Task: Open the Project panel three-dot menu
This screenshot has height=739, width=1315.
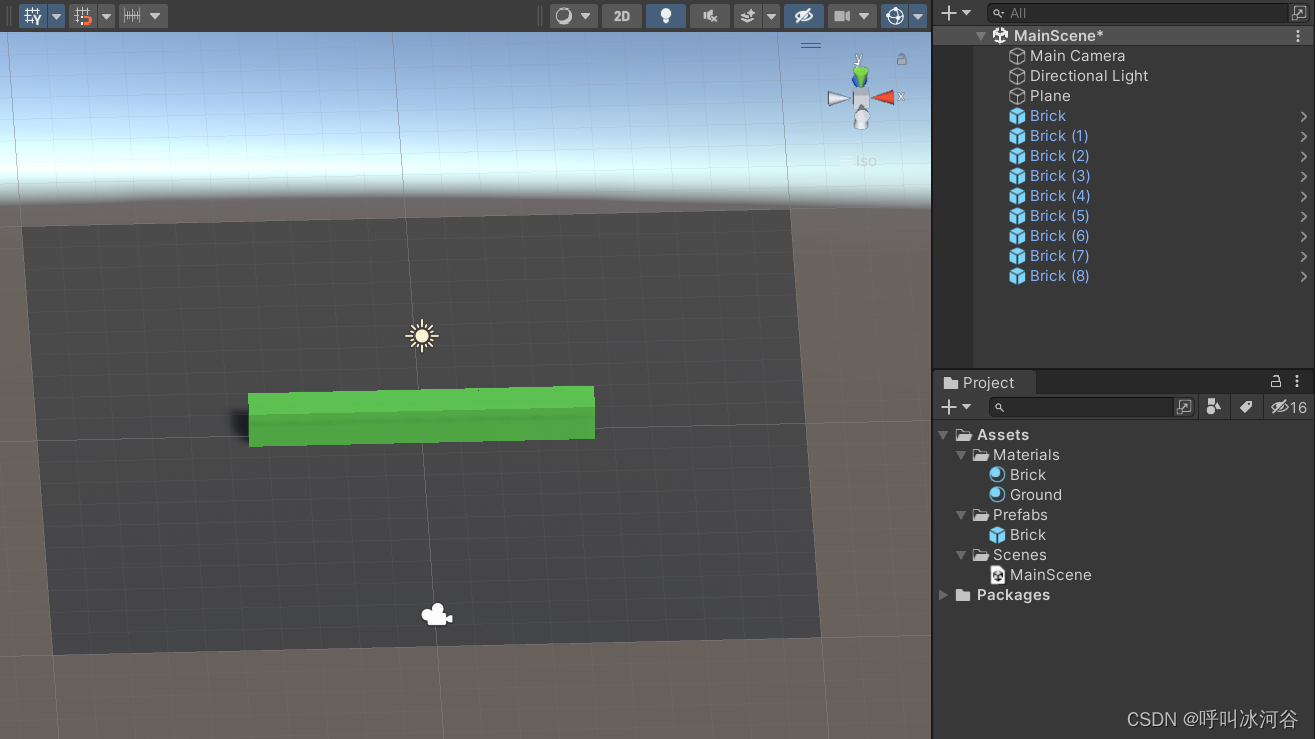Action: (x=1297, y=381)
